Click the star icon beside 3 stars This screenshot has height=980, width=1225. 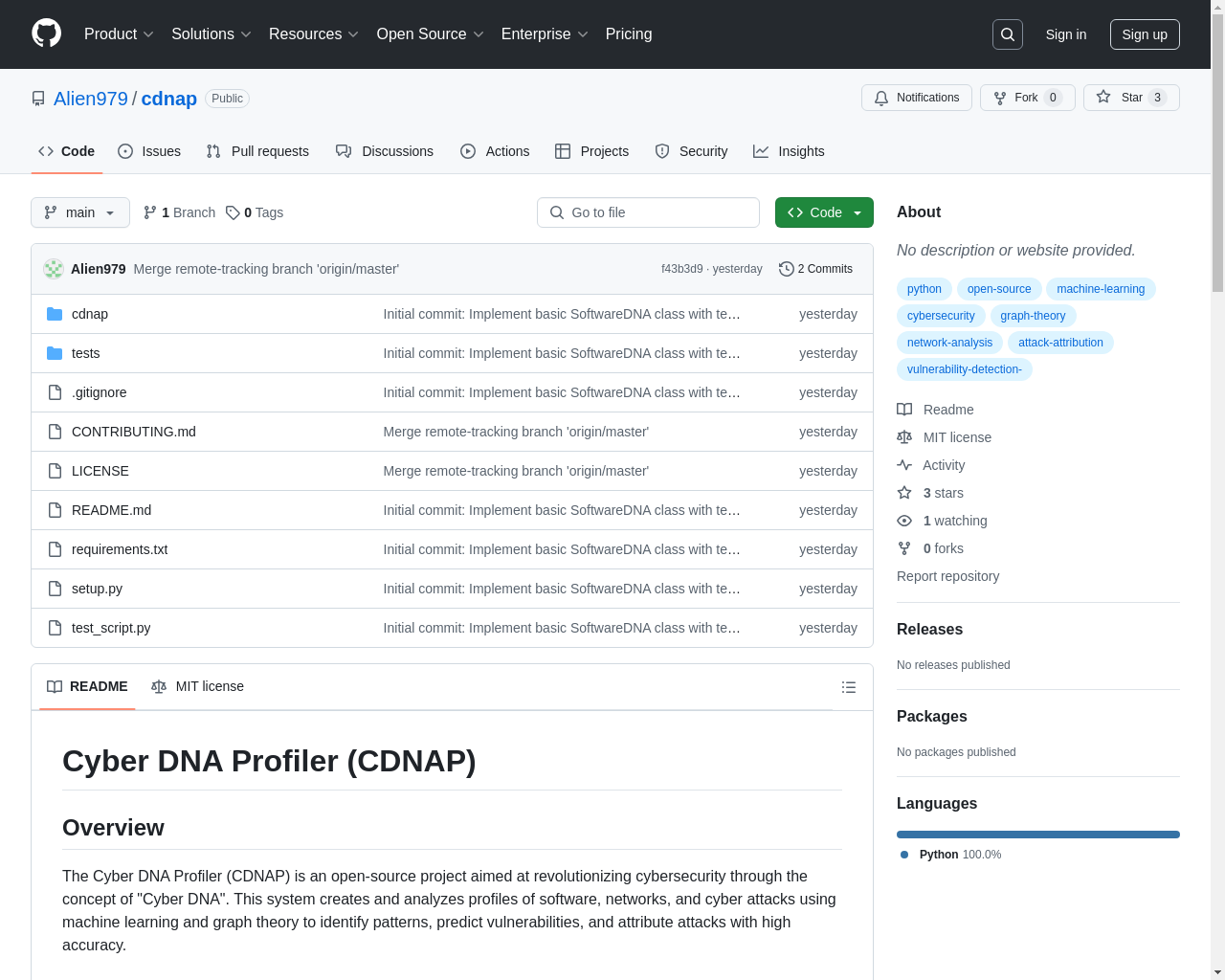tap(904, 493)
